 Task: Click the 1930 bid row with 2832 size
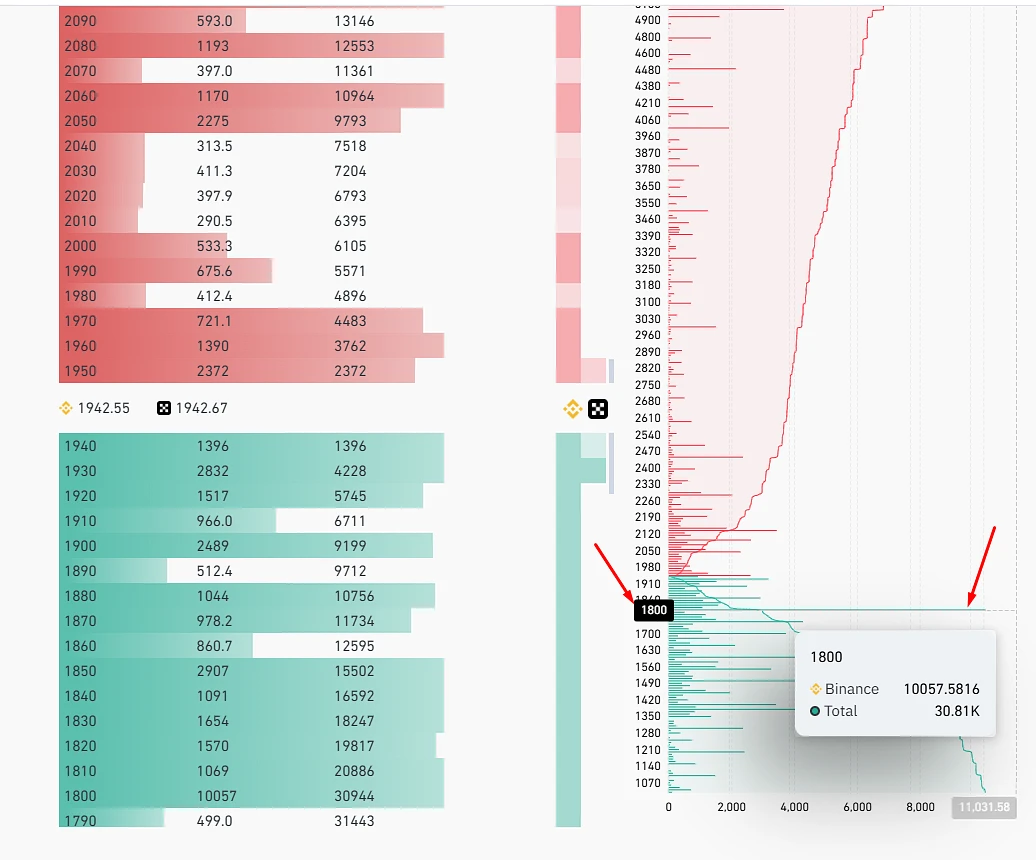[x=250, y=471]
